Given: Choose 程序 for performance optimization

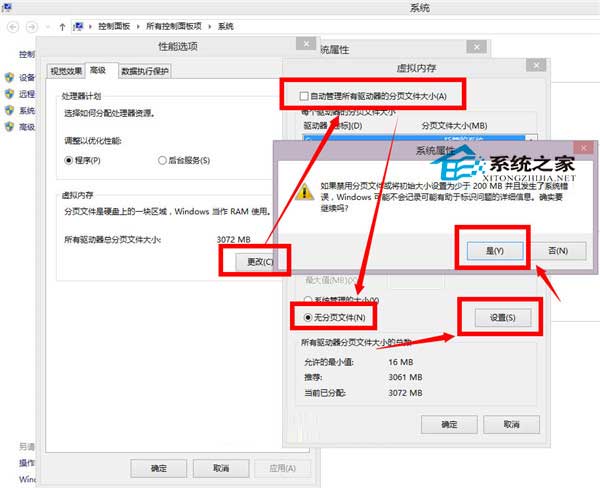Looking at the screenshot, I should pos(69,159).
